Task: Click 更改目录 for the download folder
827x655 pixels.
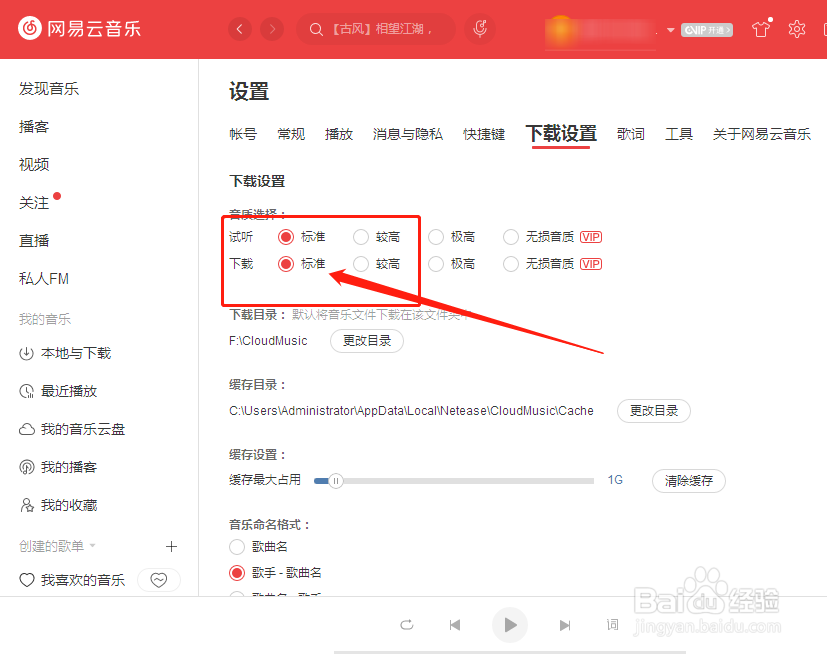Action: pos(367,341)
